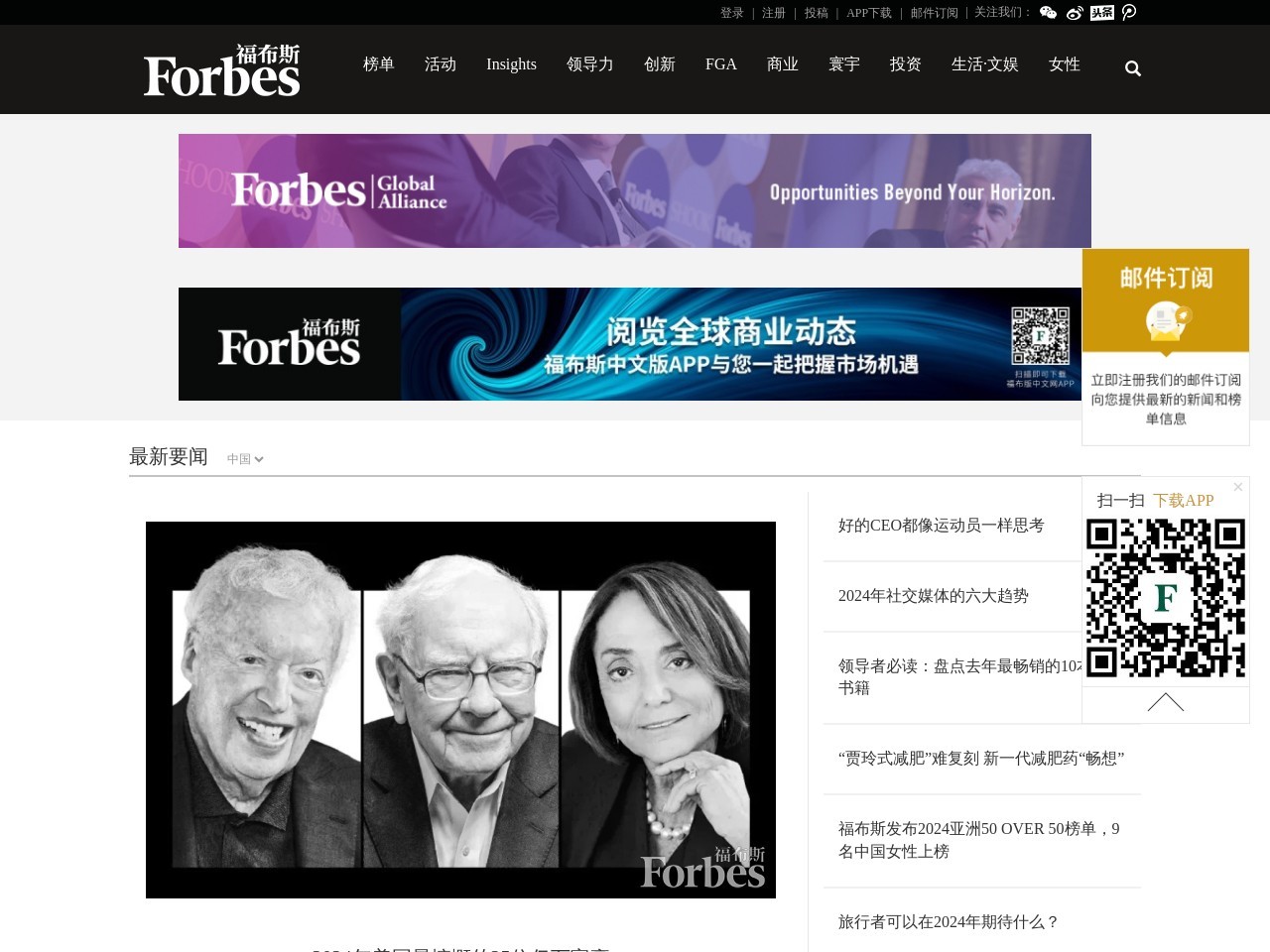Click the WeChat icon in top bar

pyautogui.click(x=1048, y=13)
